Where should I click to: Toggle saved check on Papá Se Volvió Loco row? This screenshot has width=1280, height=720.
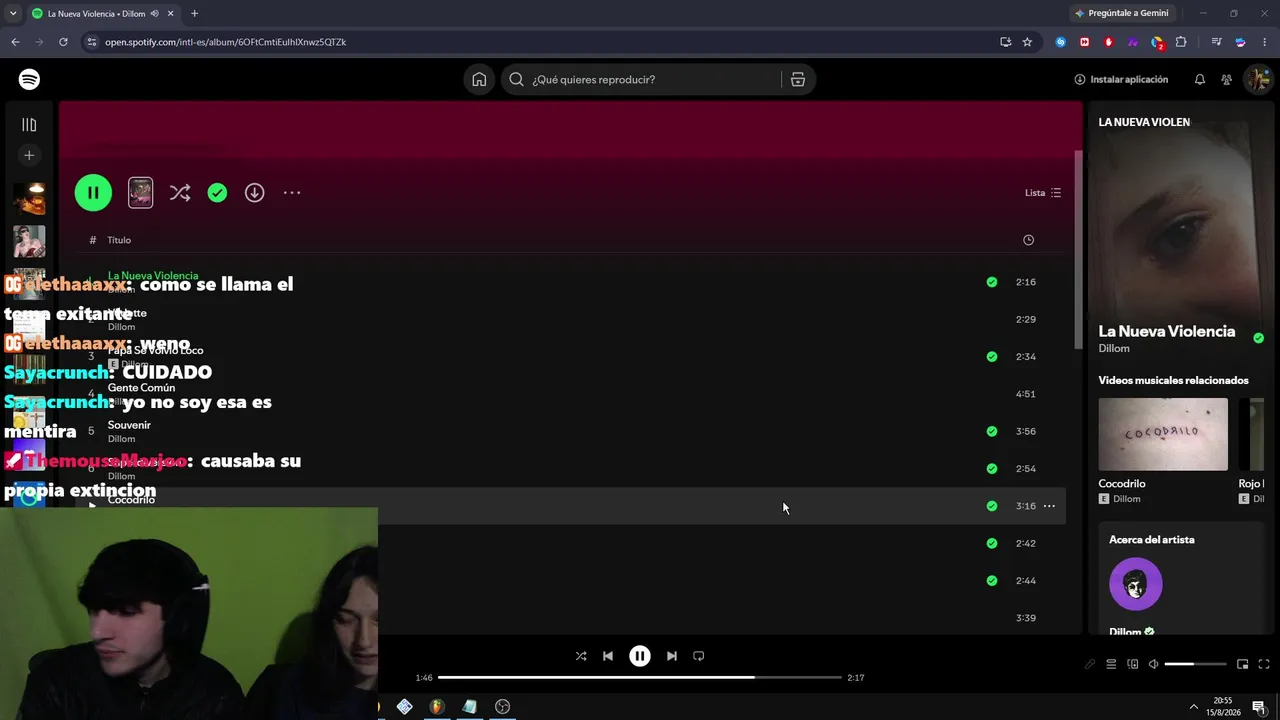coord(992,357)
